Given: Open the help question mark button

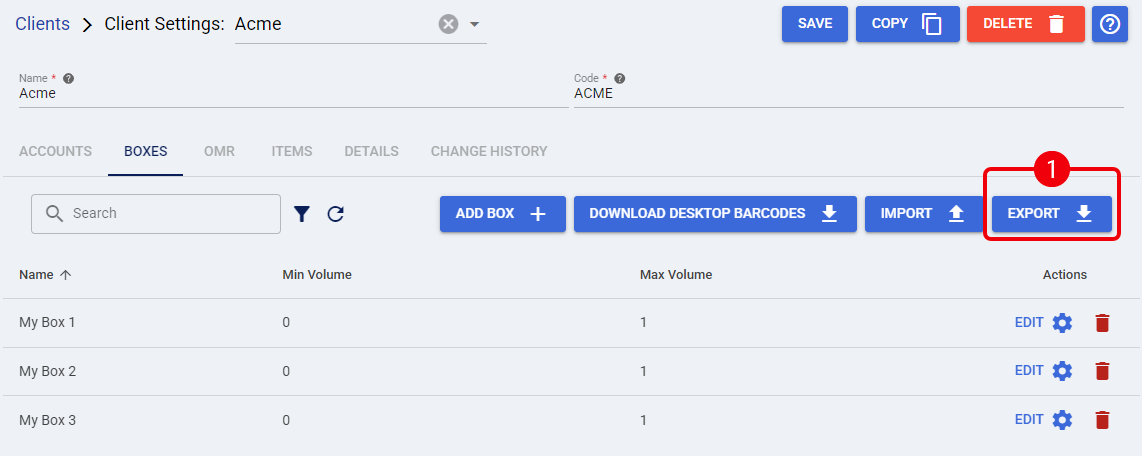Looking at the screenshot, I should 1109,24.
